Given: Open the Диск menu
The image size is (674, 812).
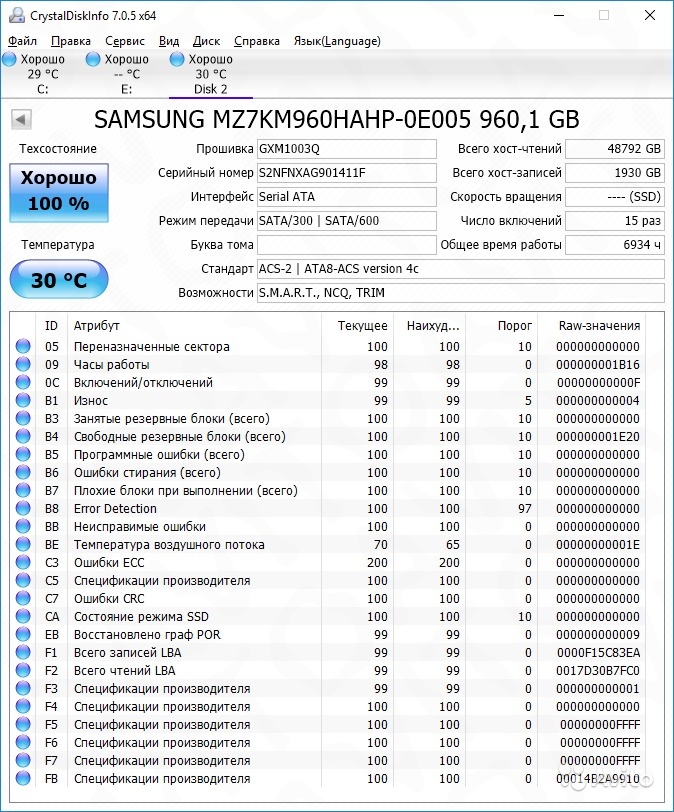Looking at the screenshot, I should point(206,41).
